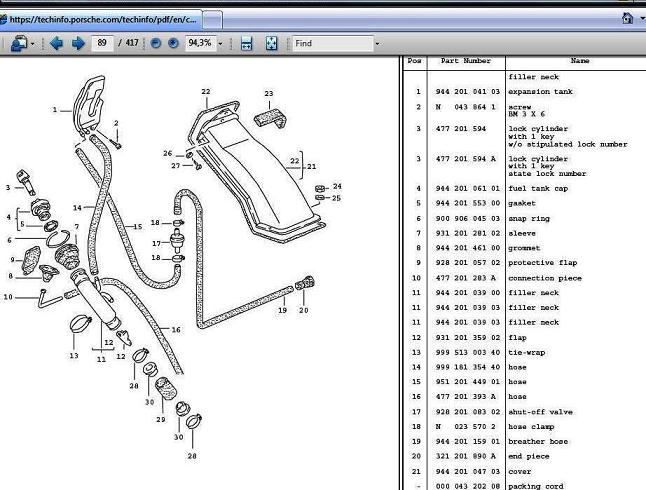Screen dimensions: 646x490
Task: Zoom out with the minus button
Action: pos(156,44)
